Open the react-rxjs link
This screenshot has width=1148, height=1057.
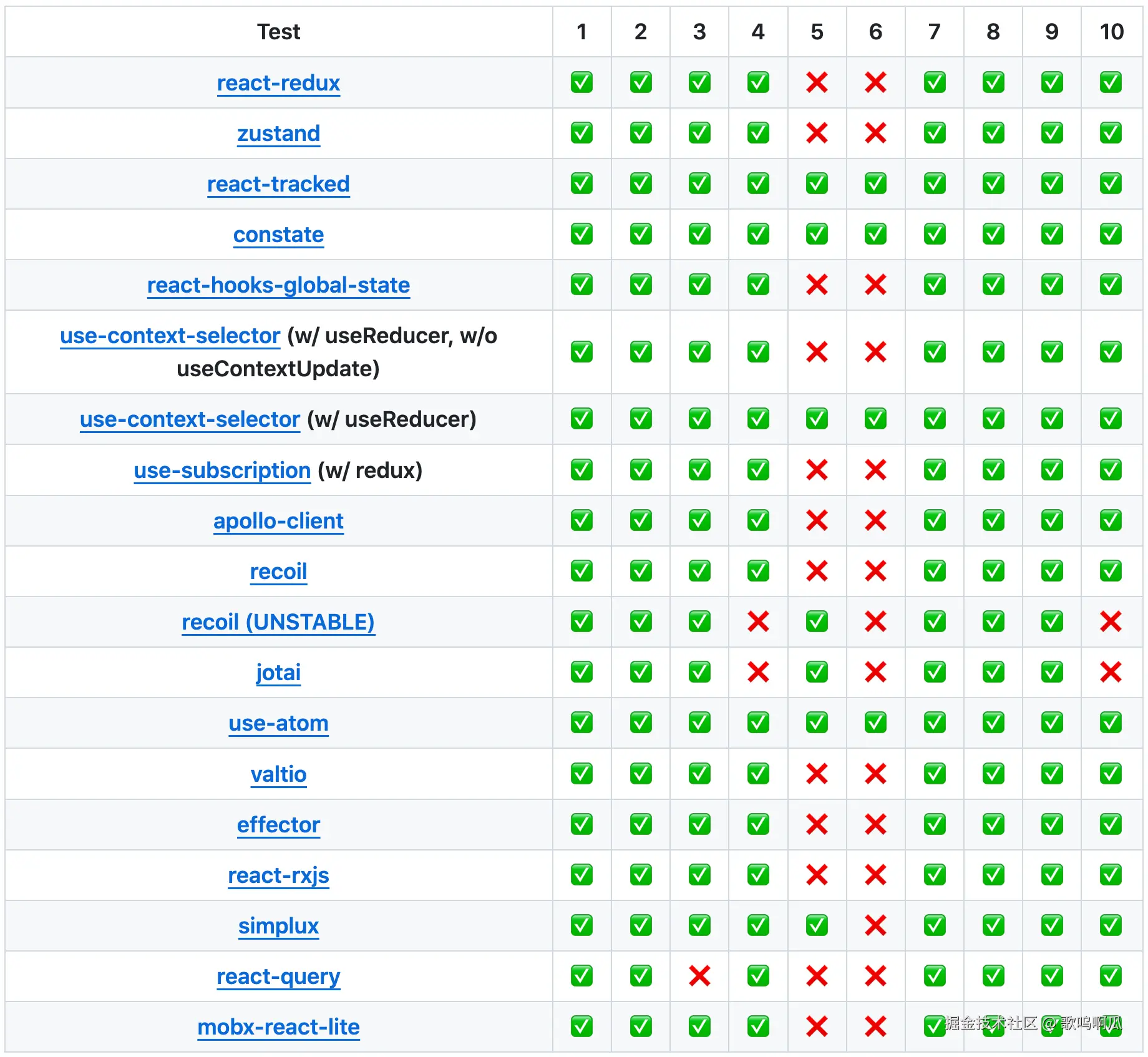pos(278,875)
